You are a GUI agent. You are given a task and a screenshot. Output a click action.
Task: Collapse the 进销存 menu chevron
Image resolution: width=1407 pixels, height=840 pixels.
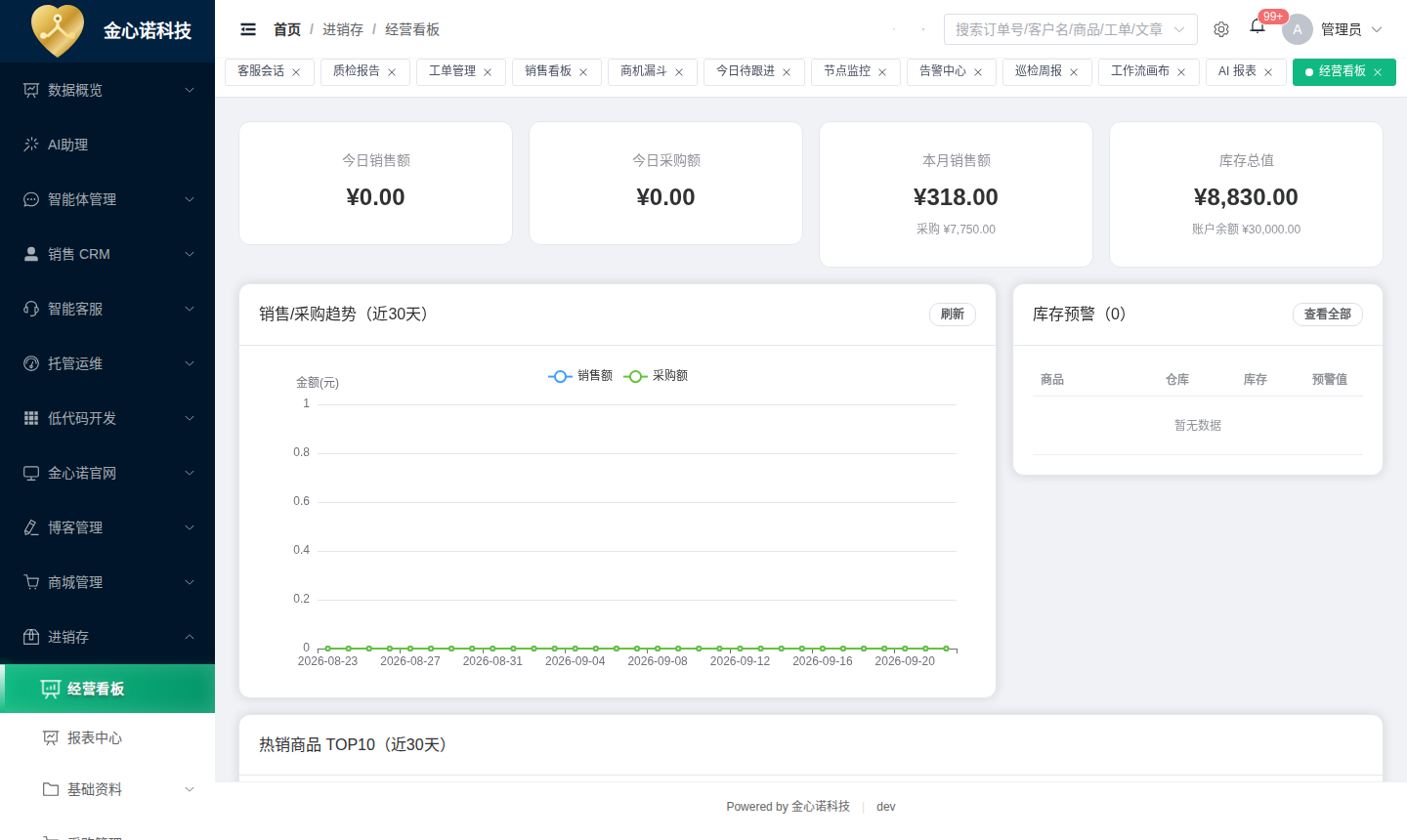190,637
